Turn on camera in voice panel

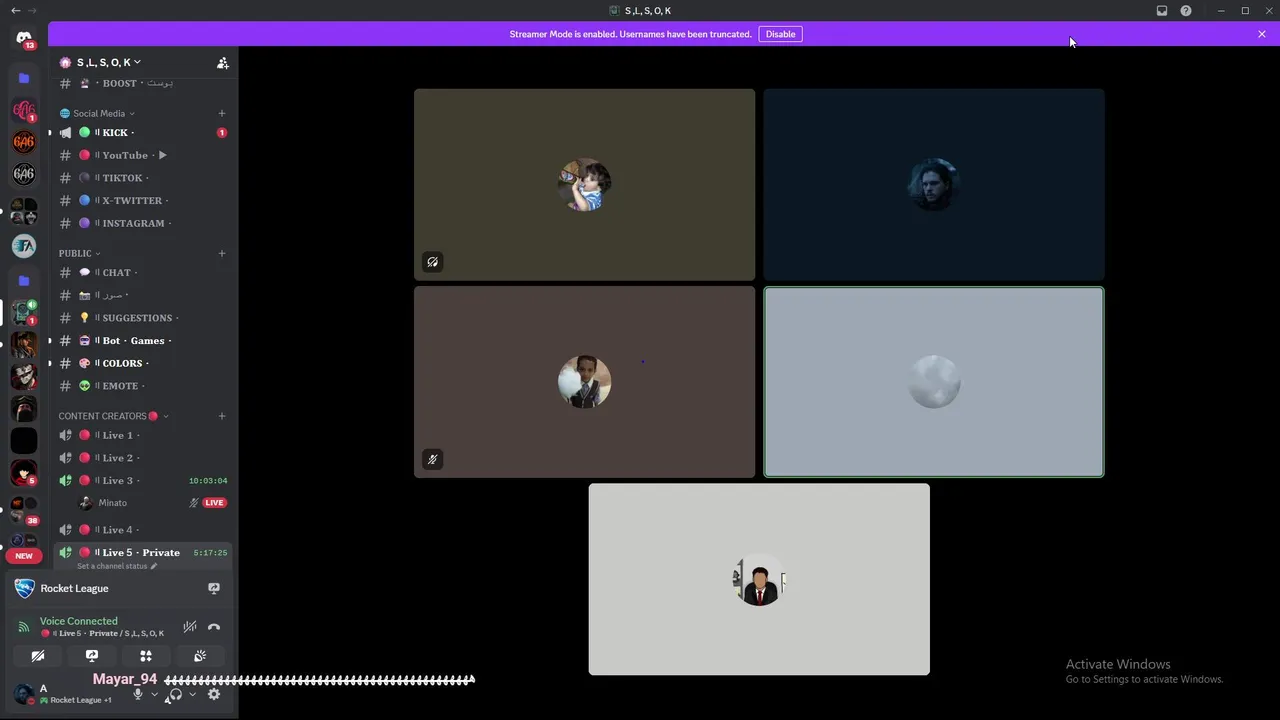coord(37,656)
